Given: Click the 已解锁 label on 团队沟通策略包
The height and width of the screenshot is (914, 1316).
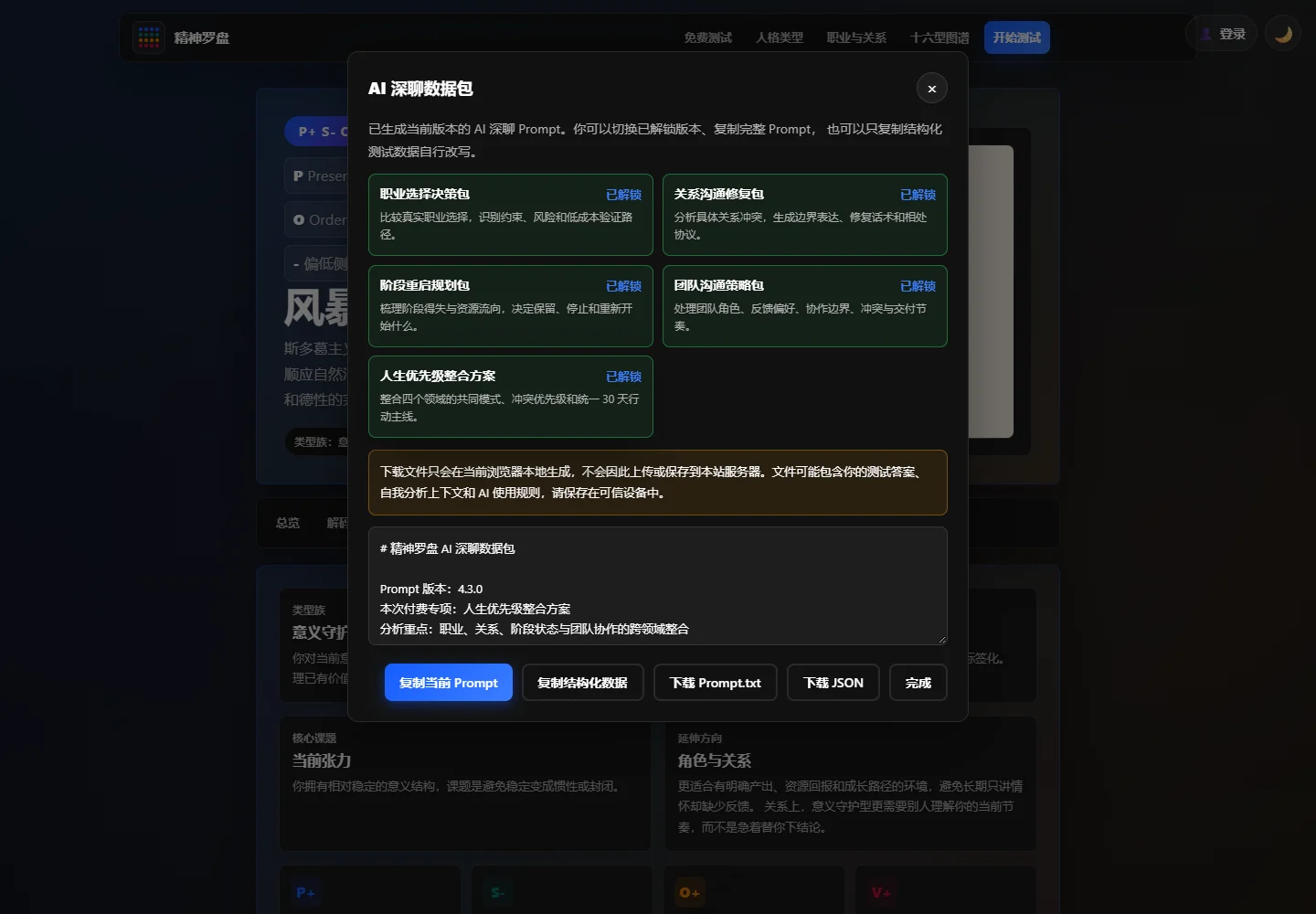Looking at the screenshot, I should click(x=918, y=286).
